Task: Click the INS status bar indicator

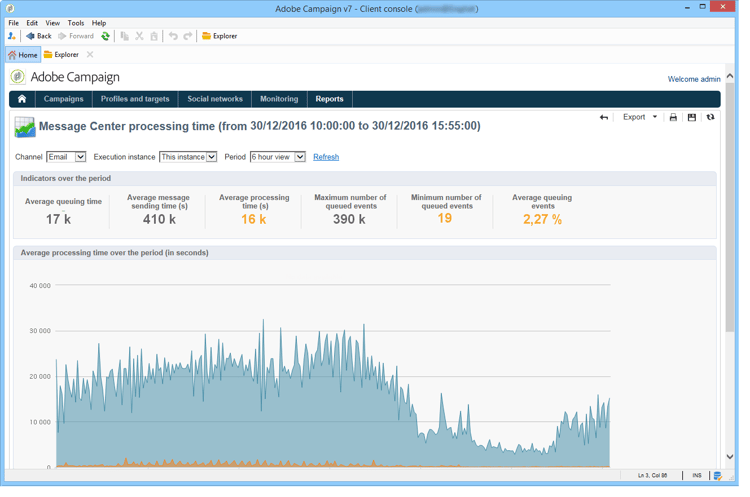Action: [697, 476]
